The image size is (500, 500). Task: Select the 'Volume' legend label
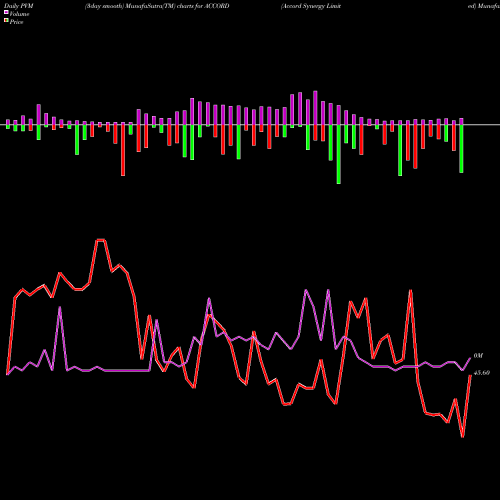pyautogui.click(x=19, y=14)
